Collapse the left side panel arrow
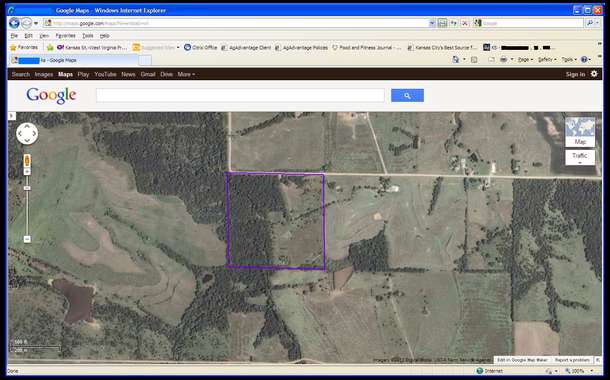Image resolution: width=610 pixels, height=380 pixels. [x=12, y=116]
